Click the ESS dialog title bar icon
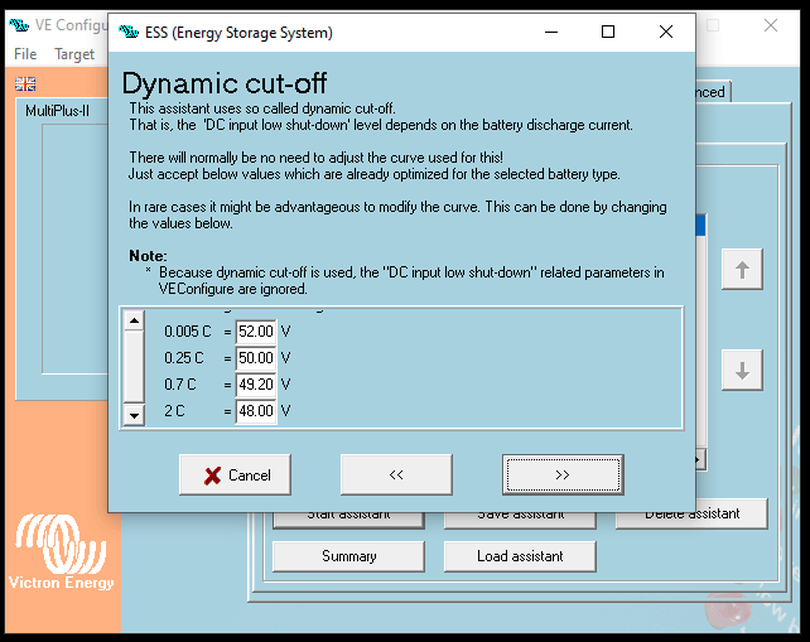 129,32
